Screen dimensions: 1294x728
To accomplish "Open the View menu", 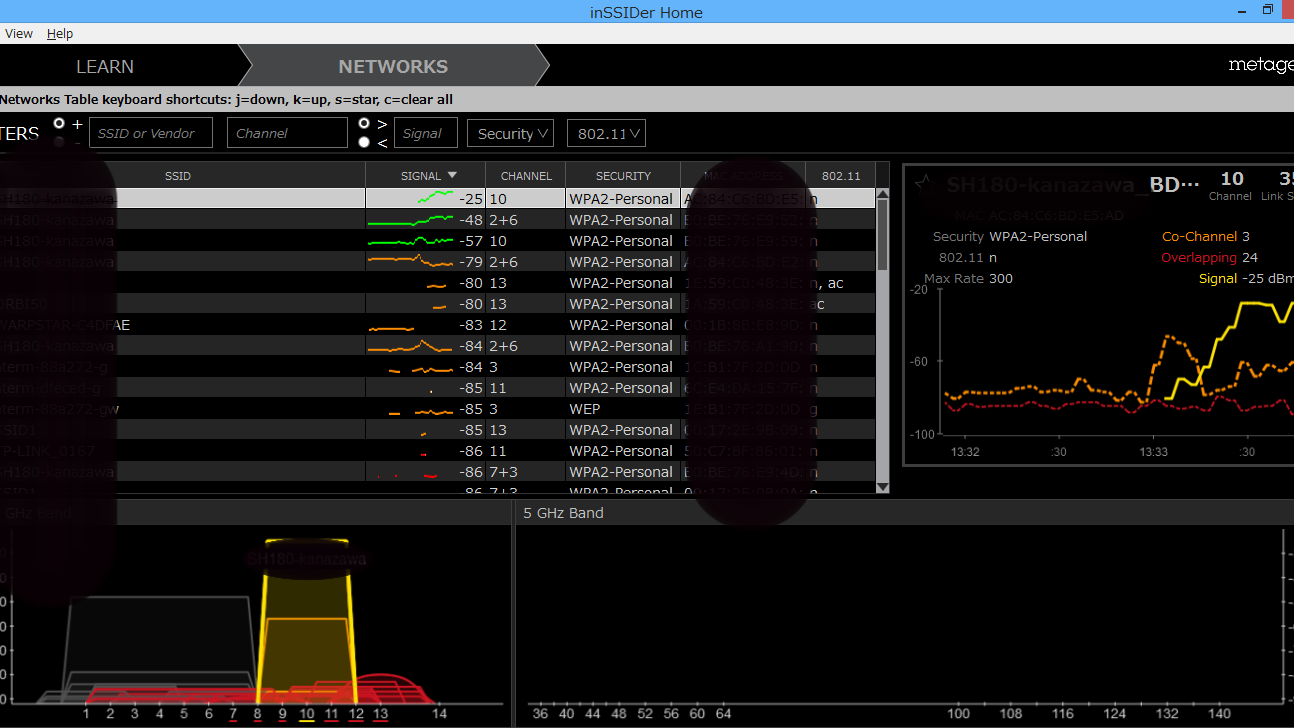I will [18, 33].
